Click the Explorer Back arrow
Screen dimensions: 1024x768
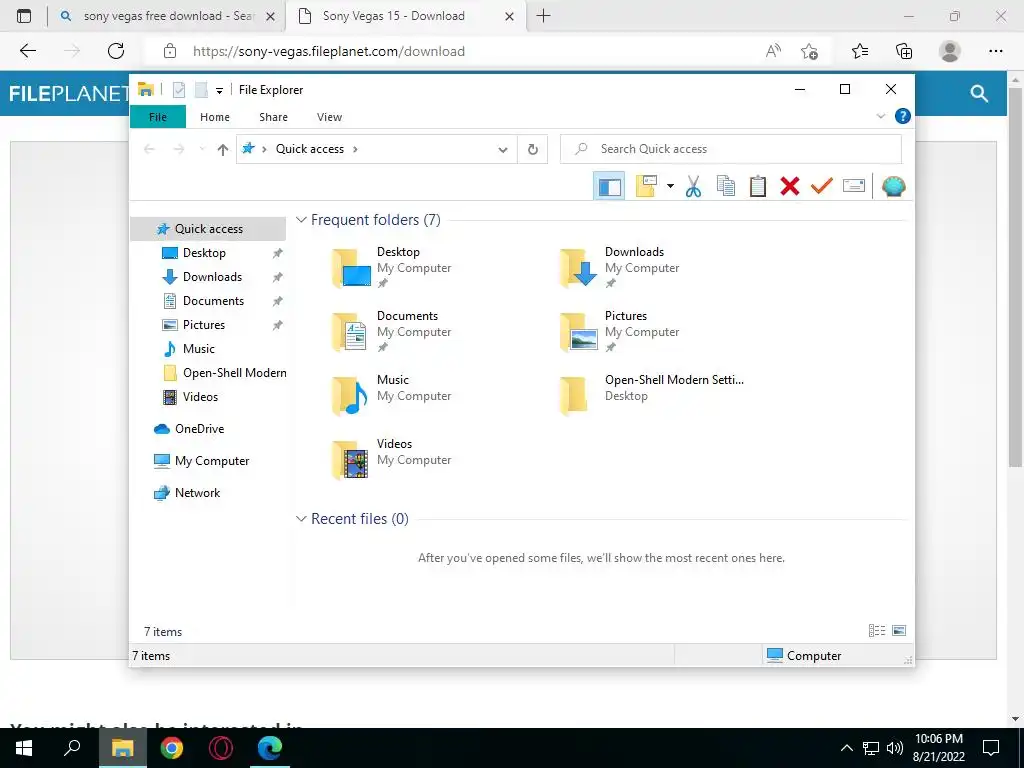coord(149,150)
